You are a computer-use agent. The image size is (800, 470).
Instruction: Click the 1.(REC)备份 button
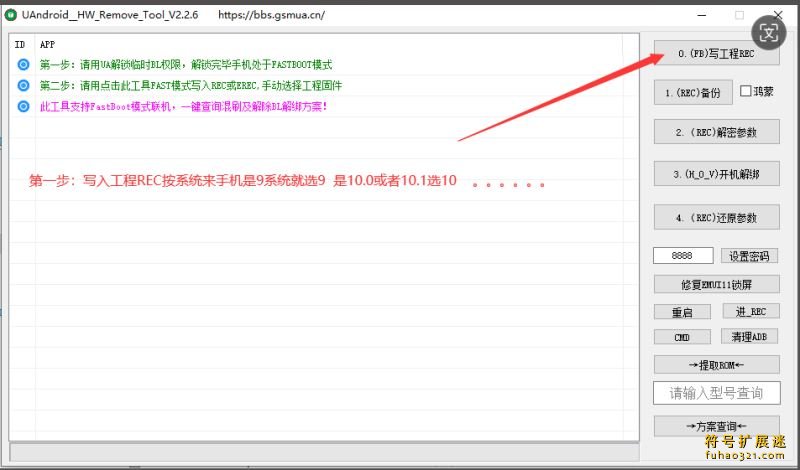click(693, 92)
